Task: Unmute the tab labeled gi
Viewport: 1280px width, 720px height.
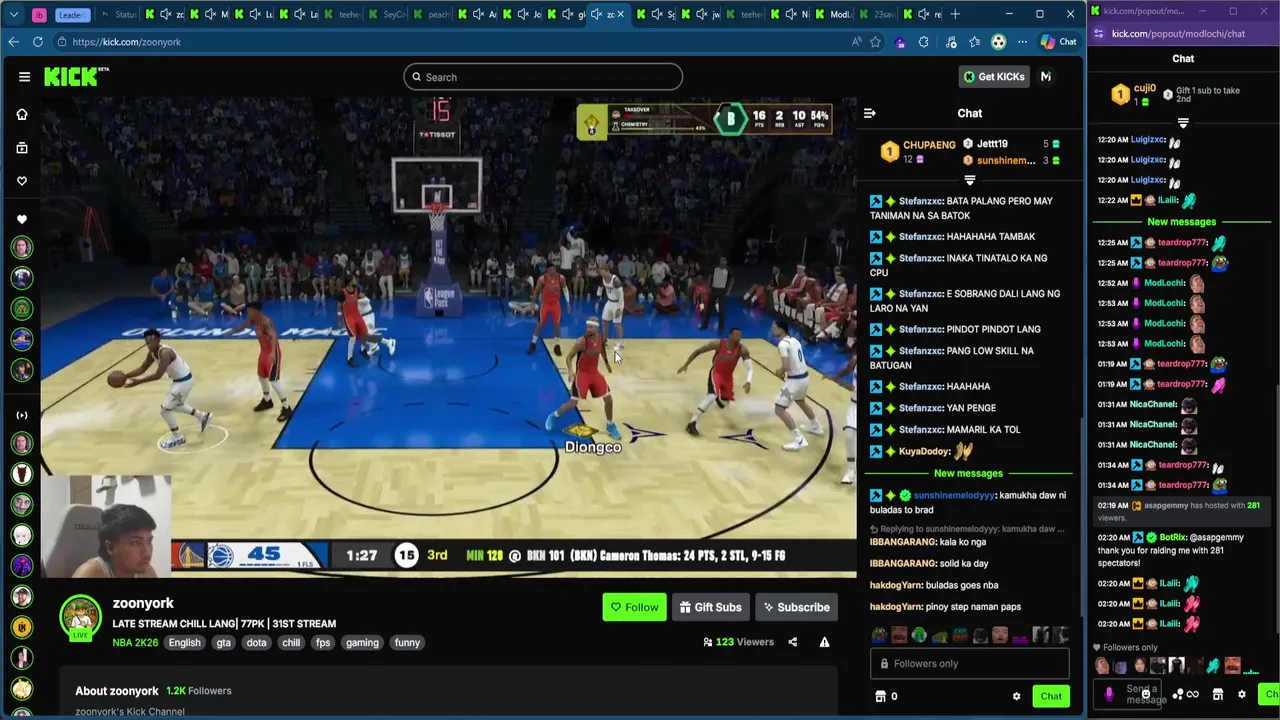Action: 568,14
